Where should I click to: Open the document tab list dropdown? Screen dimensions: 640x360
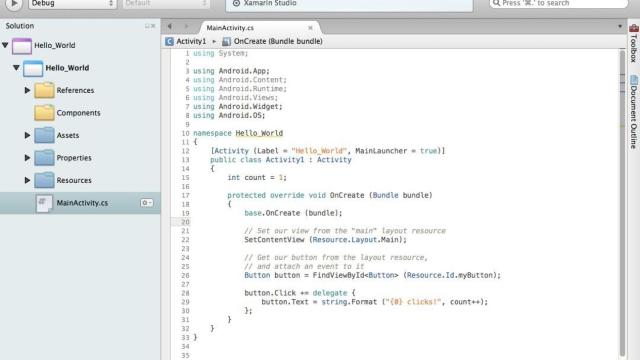point(620,26)
